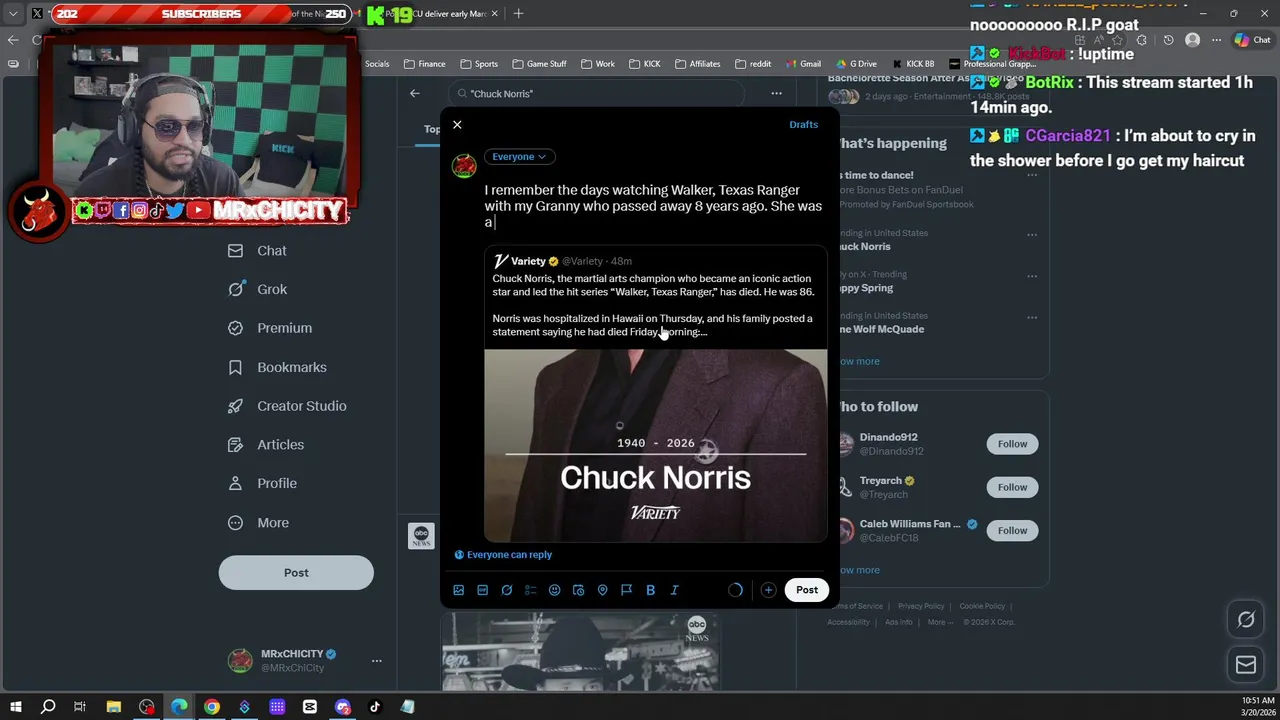Open Drafts in the compose dialog

(803, 124)
